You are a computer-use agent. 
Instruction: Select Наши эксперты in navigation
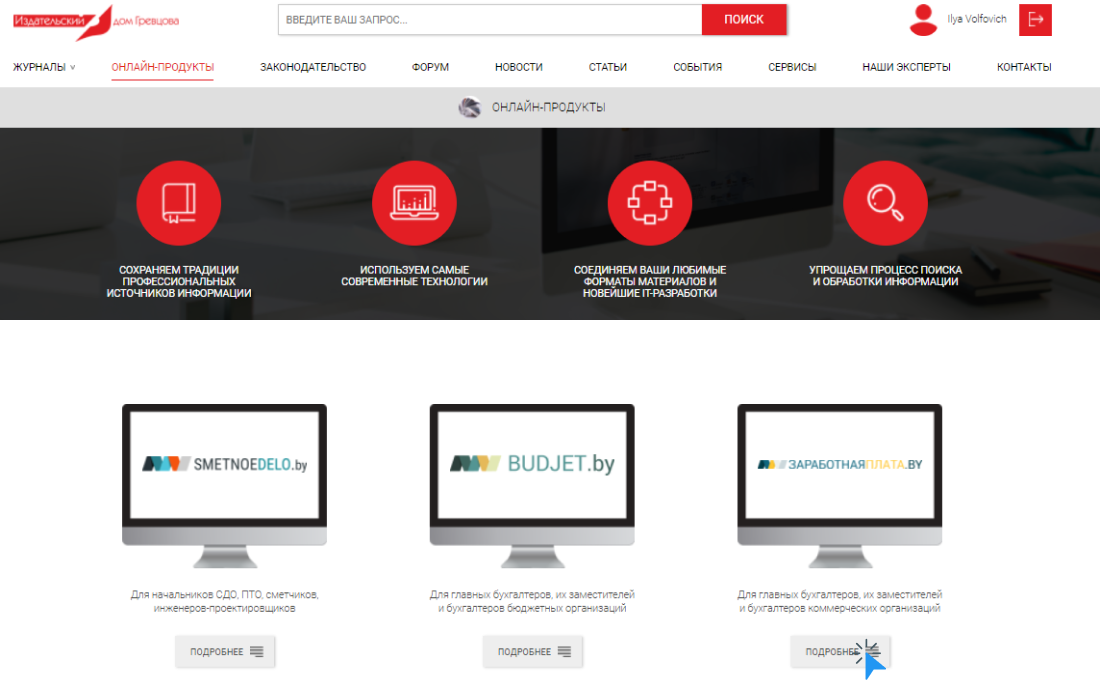pyautogui.click(x=906, y=67)
